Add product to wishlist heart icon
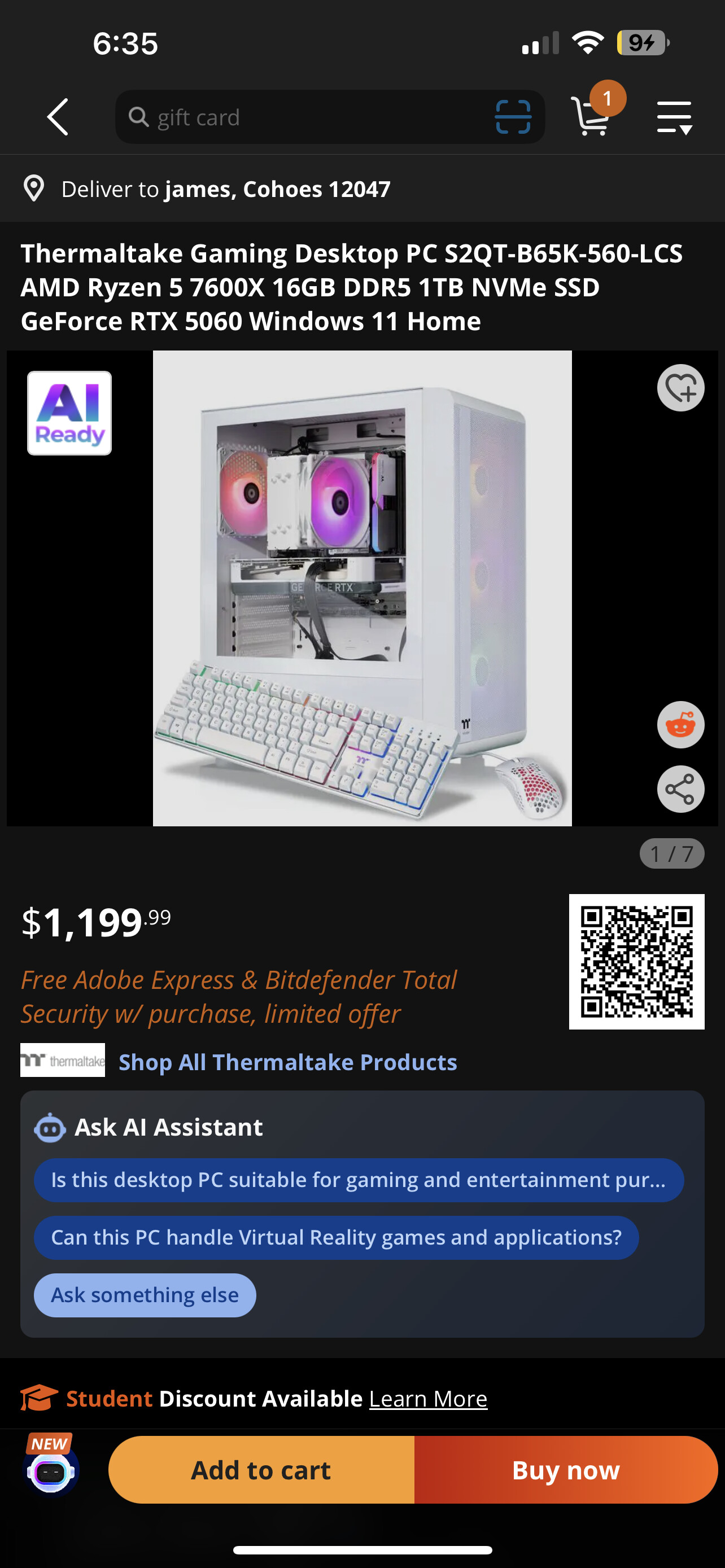 coord(680,388)
